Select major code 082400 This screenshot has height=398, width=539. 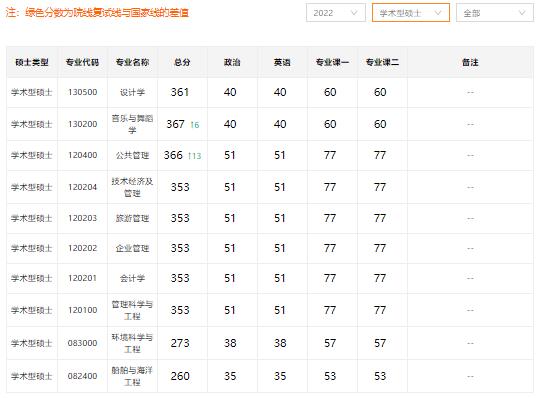click(x=82, y=376)
